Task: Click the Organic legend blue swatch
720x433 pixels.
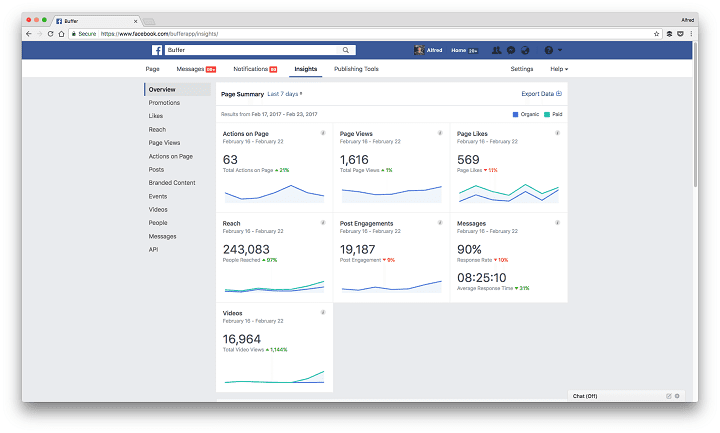Action: click(515, 114)
